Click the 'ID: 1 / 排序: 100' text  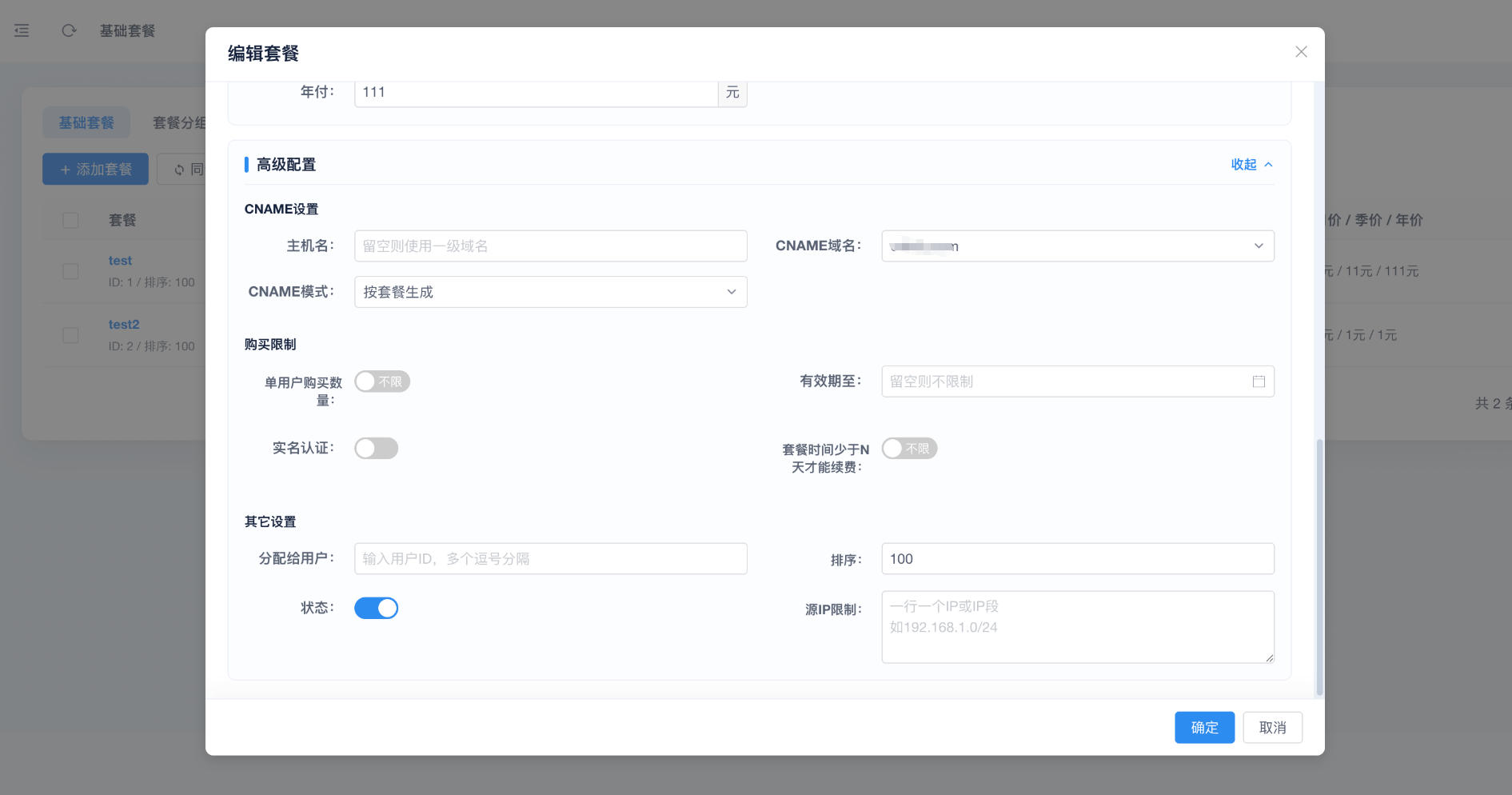coord(151,282)
